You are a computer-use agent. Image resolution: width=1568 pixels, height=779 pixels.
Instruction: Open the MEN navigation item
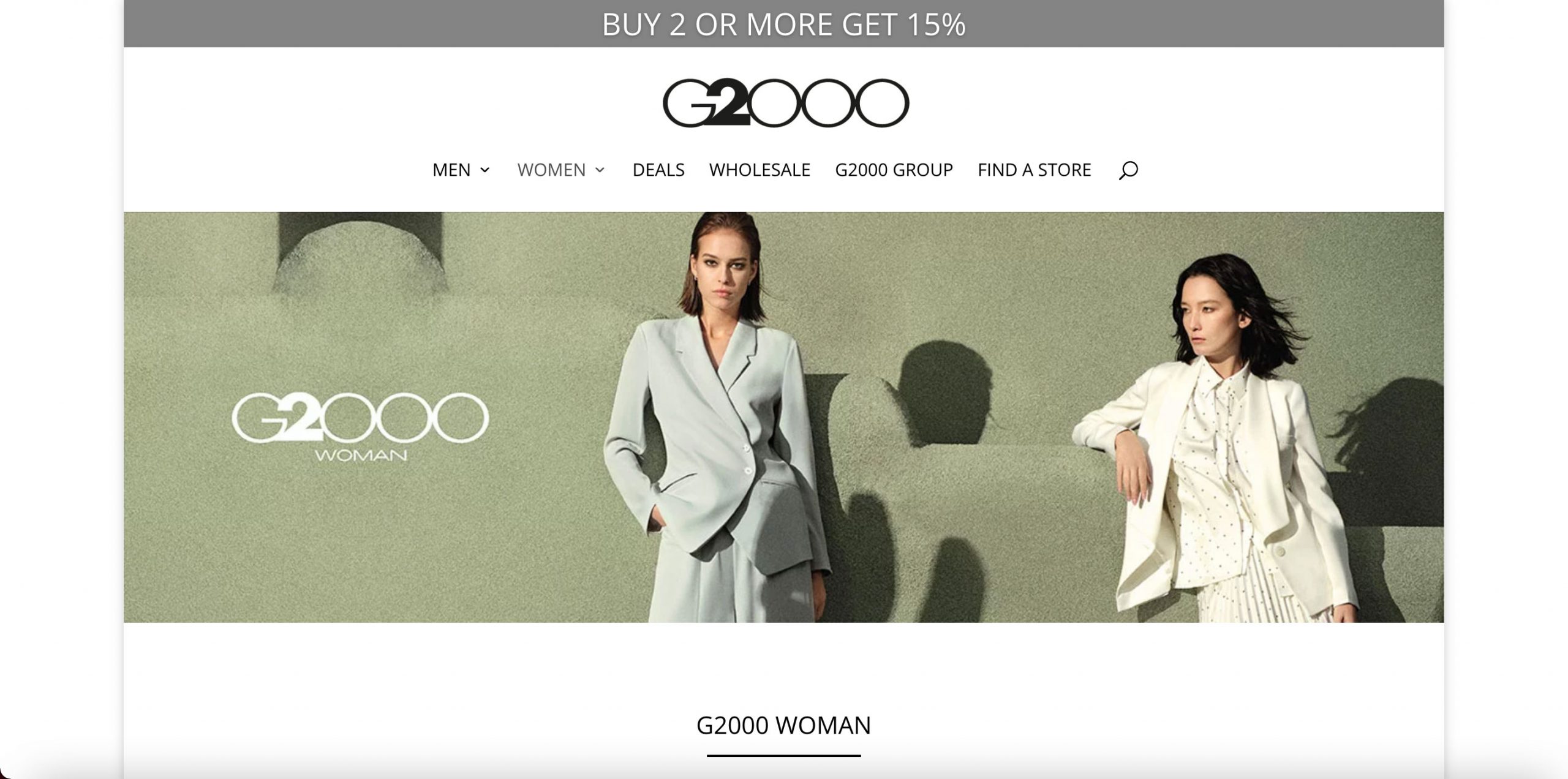pyautogui.click(x=451, y=170)
